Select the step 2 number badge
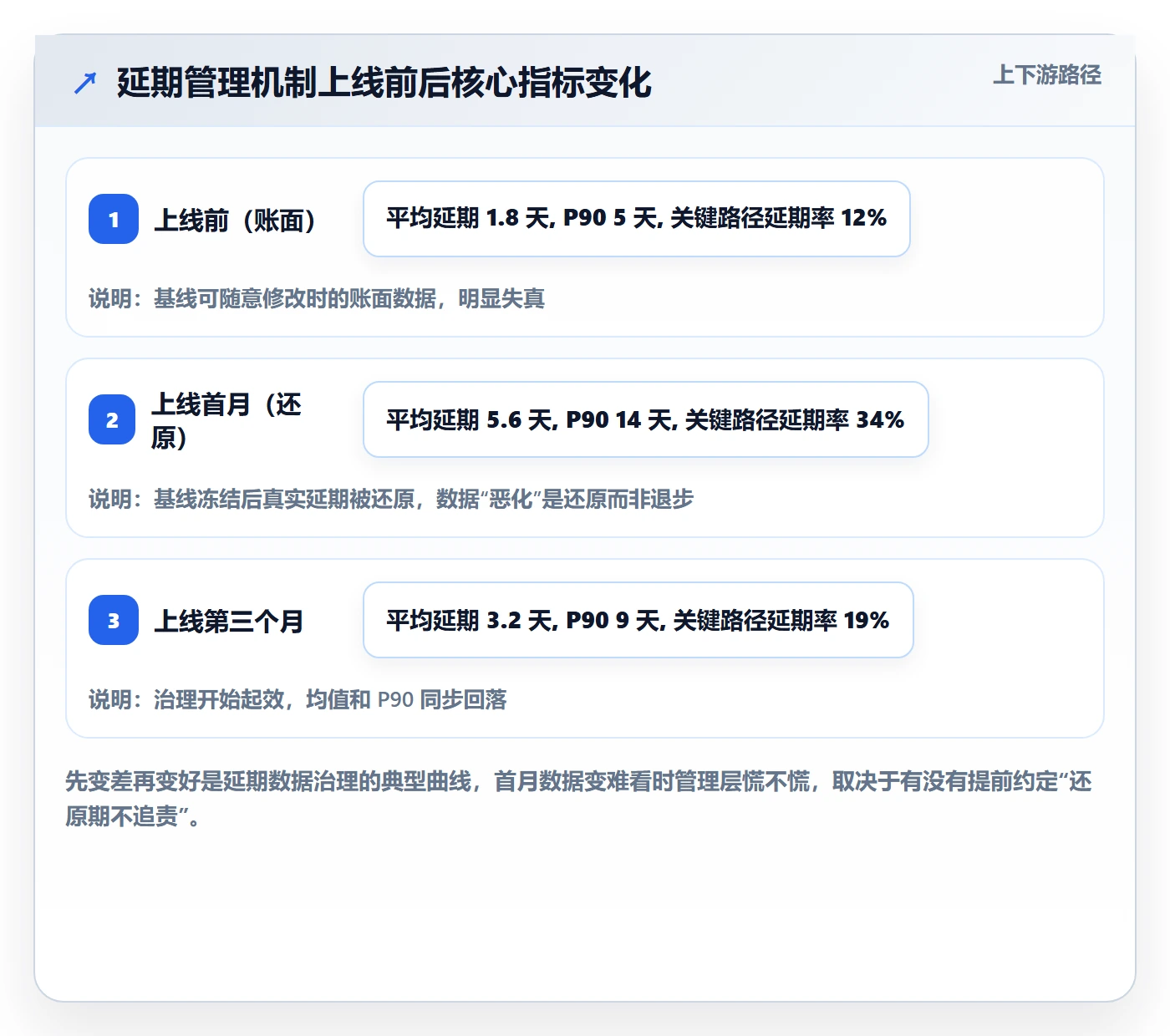The image size is (1170, 1036). [112, 419]
